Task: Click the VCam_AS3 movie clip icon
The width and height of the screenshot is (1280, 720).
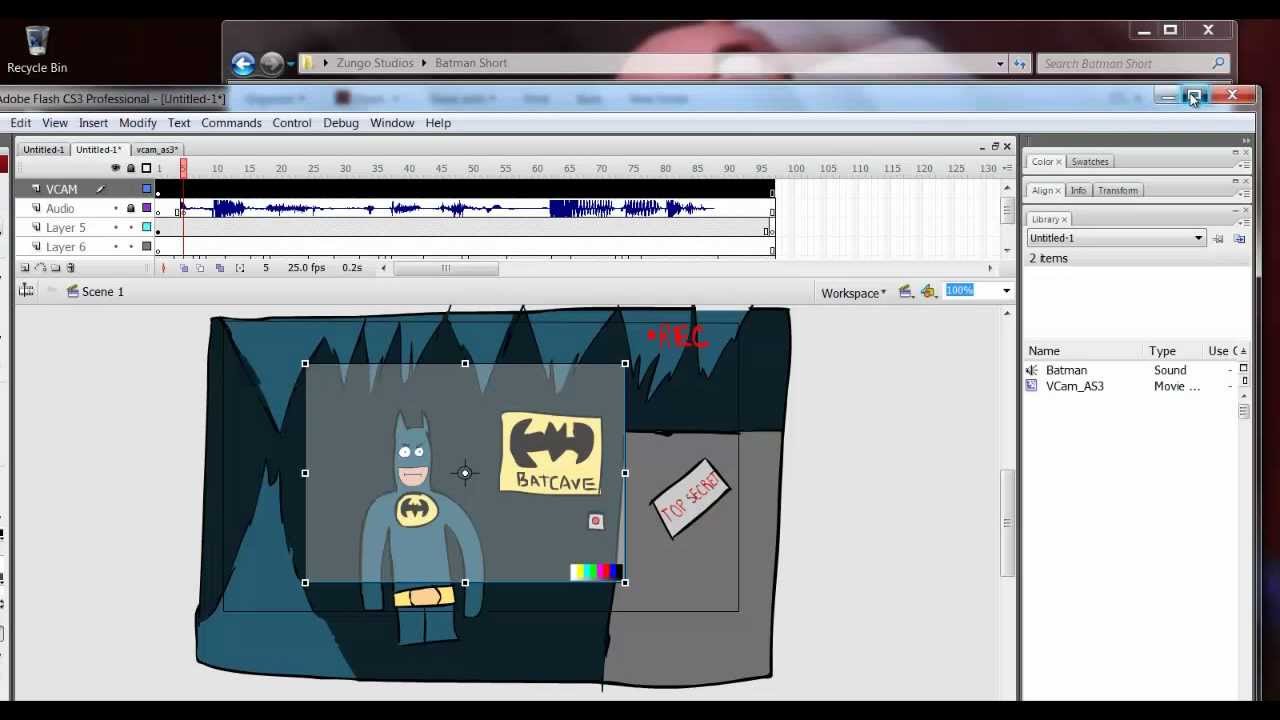Action: point(1031,386)
